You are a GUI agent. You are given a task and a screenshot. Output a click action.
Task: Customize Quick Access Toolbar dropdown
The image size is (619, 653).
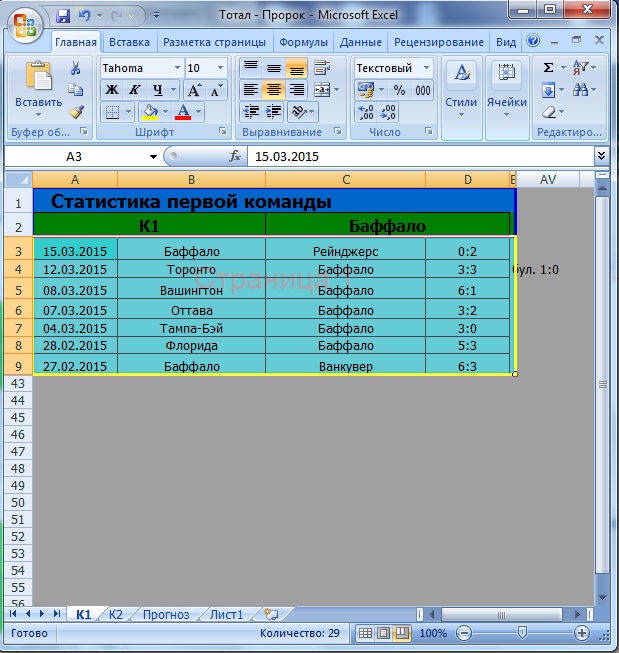tap(156, 16)
